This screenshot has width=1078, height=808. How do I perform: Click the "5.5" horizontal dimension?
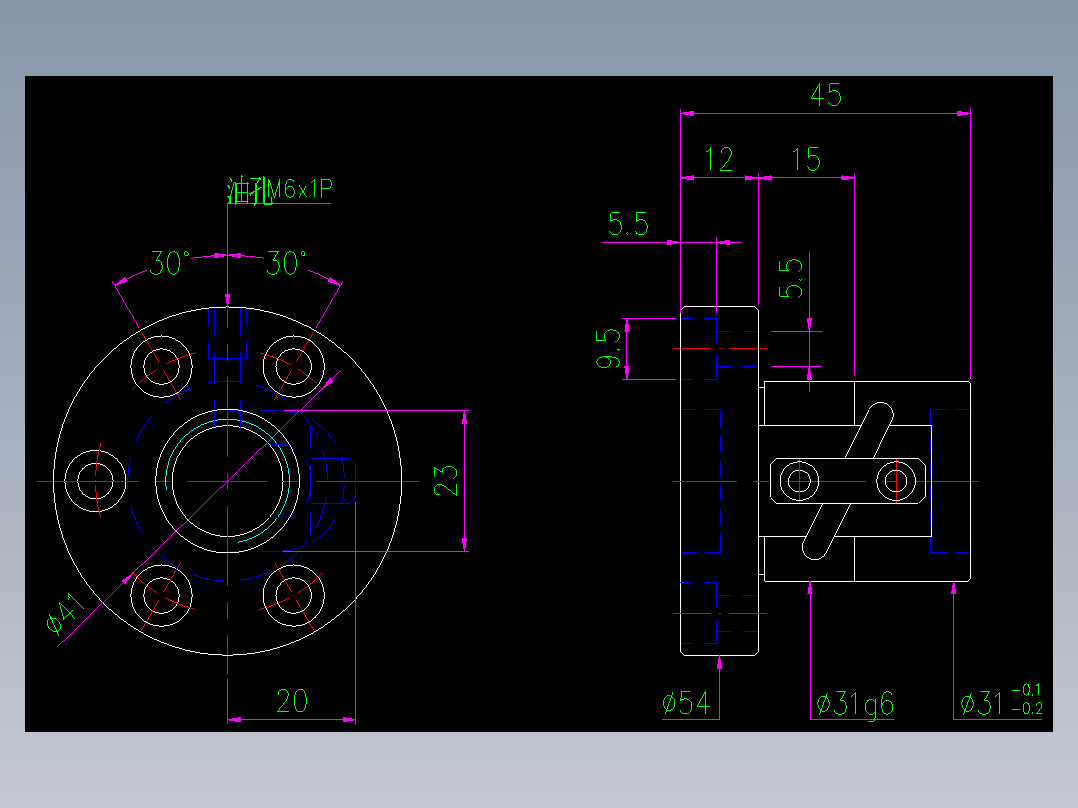coord(631,222)
